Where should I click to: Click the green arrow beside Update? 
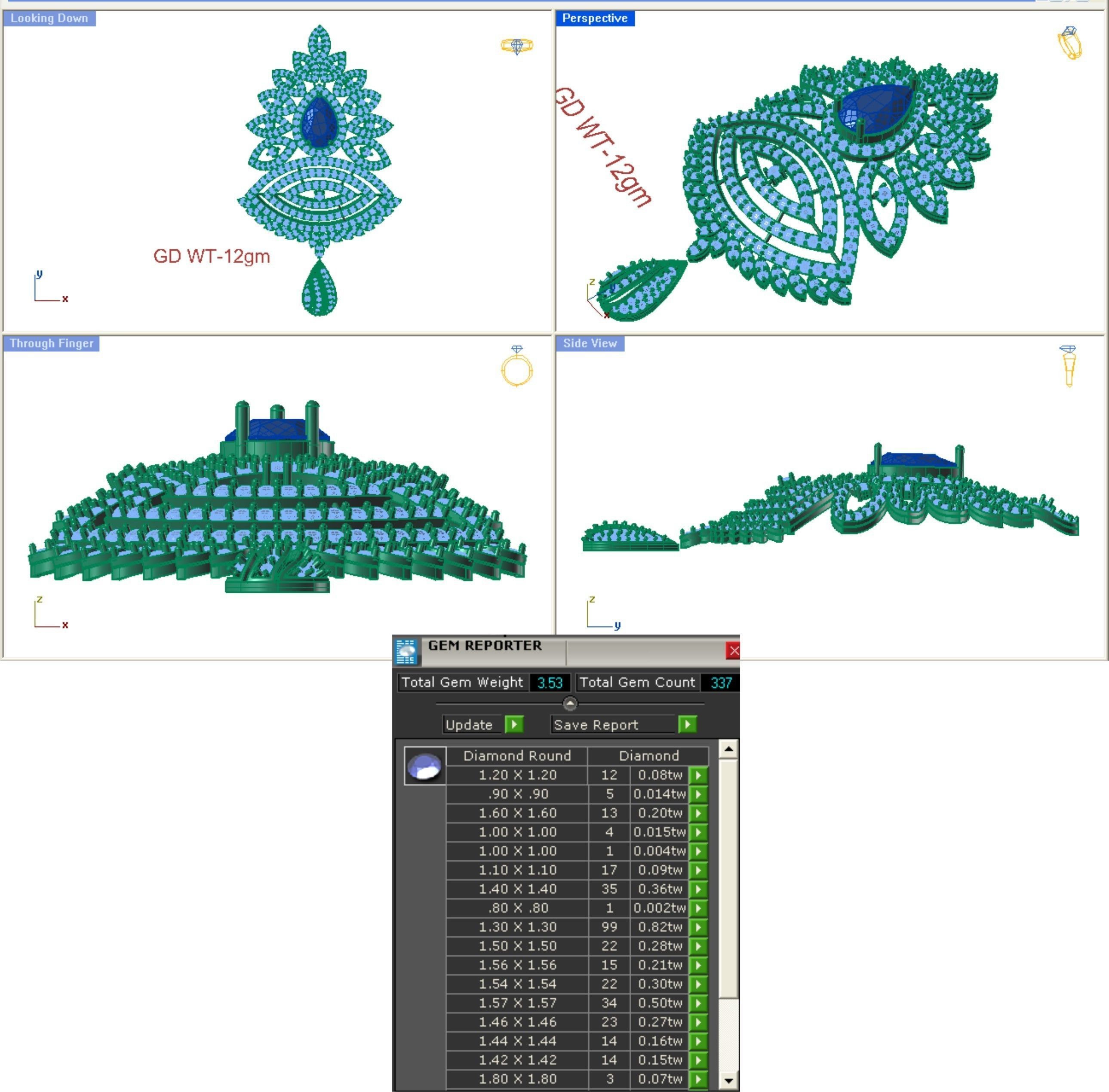(513, 724)
